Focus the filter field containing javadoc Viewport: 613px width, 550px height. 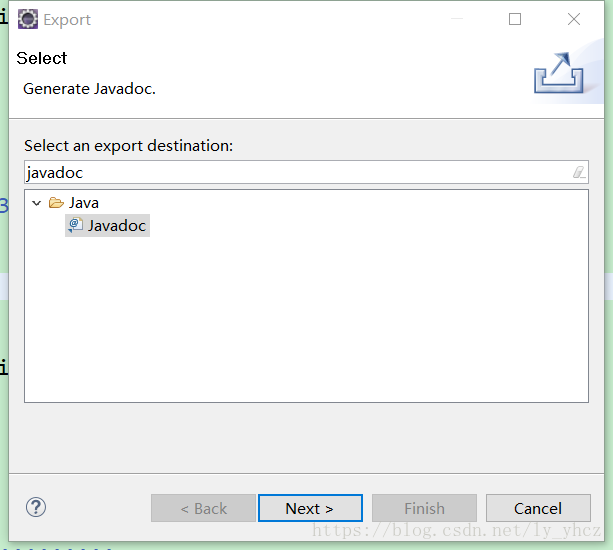pyautogui.click(x=306, y=172)
